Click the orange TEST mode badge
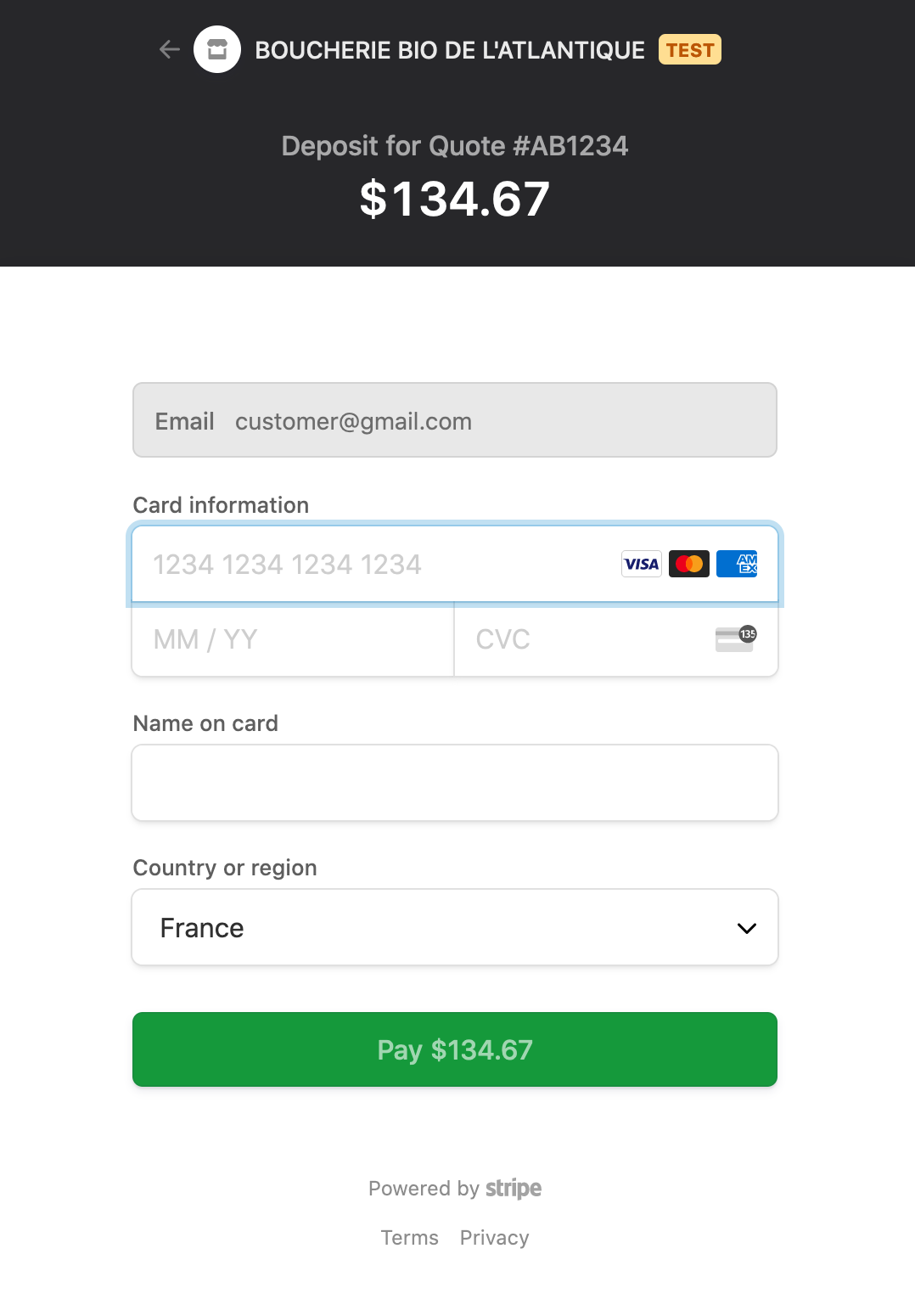This screenshot has height=1316, width=915. tap(690, 50)
